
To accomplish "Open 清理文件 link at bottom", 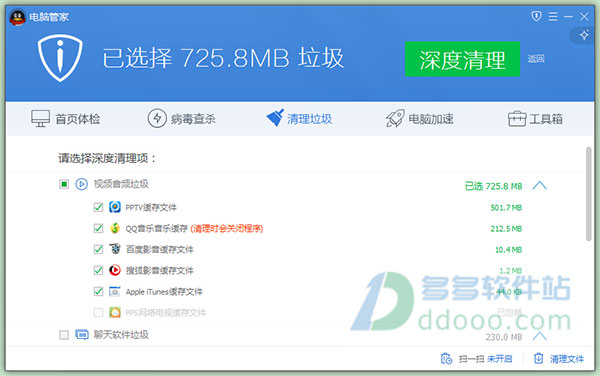I will point(567,359).
